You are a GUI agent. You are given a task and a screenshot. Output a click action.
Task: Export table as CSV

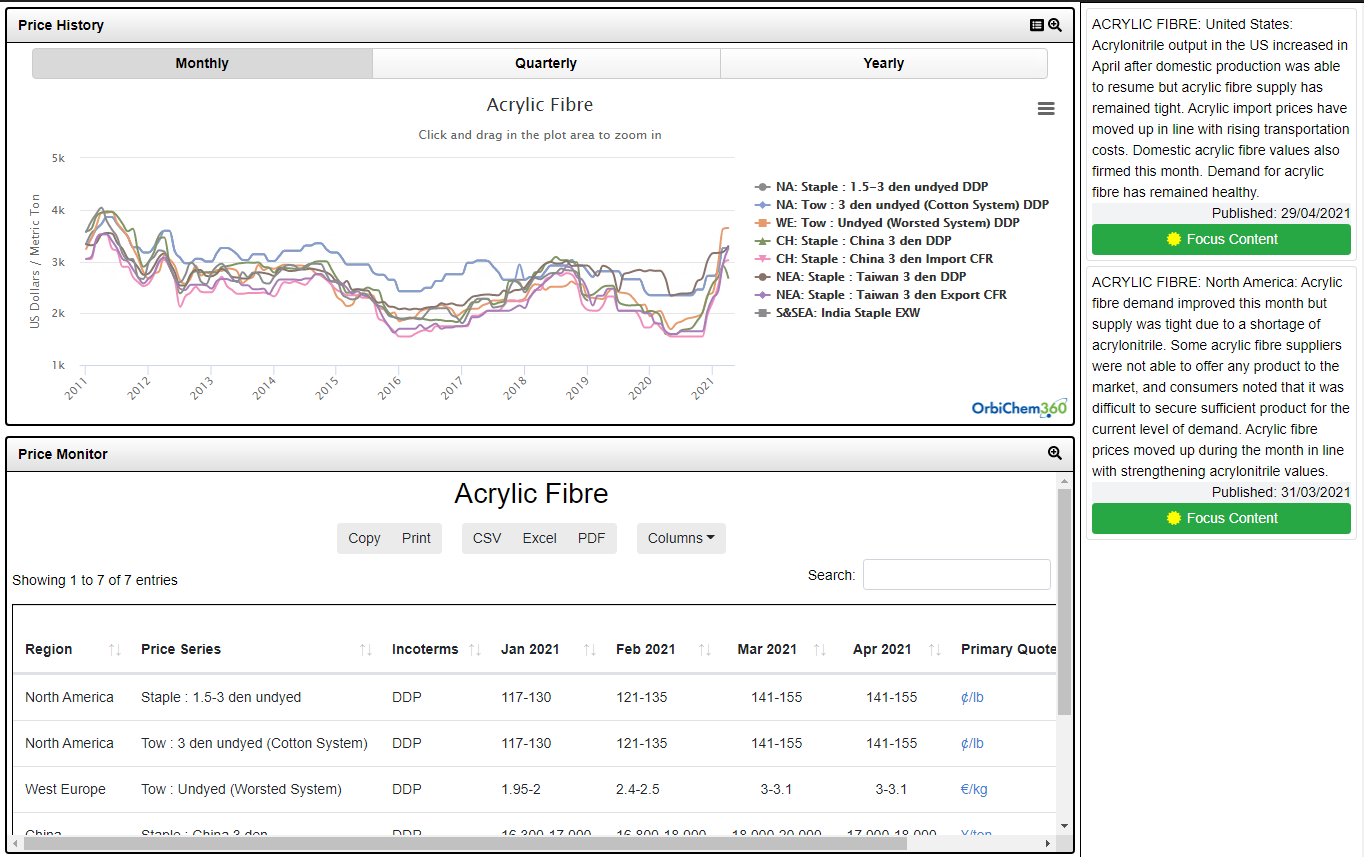487,538
